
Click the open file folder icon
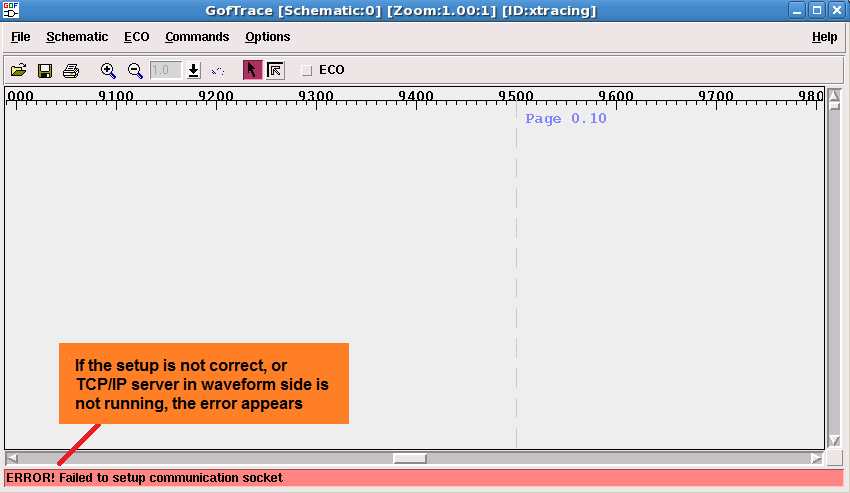click(x=19, y=71)
